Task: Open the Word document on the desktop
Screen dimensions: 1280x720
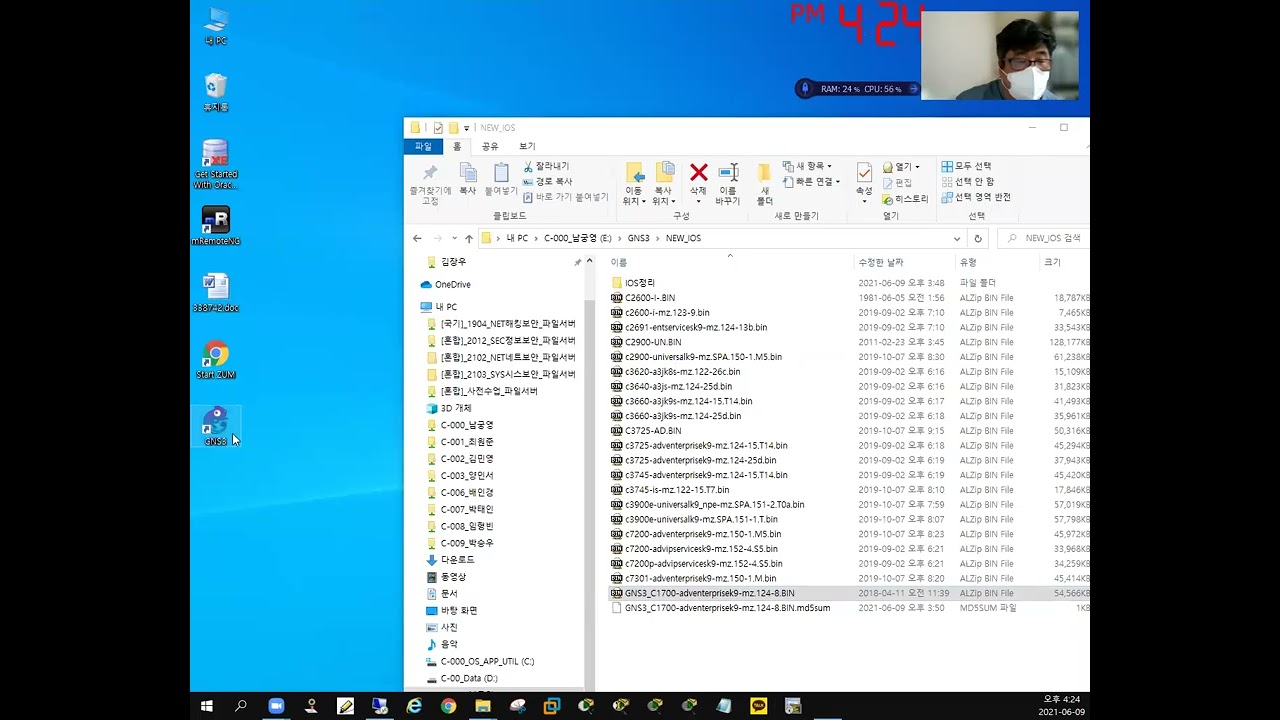Action: [215, 293]
